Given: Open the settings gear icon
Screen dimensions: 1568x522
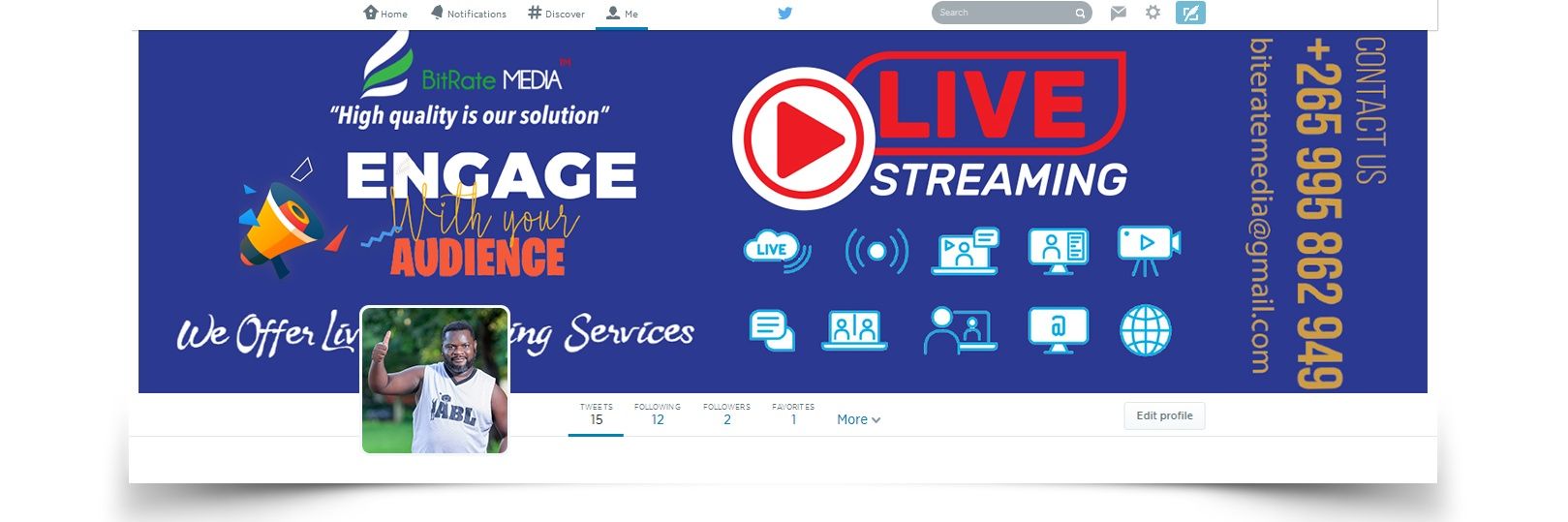Looking at the screenshot, I should pos(1153,13).
